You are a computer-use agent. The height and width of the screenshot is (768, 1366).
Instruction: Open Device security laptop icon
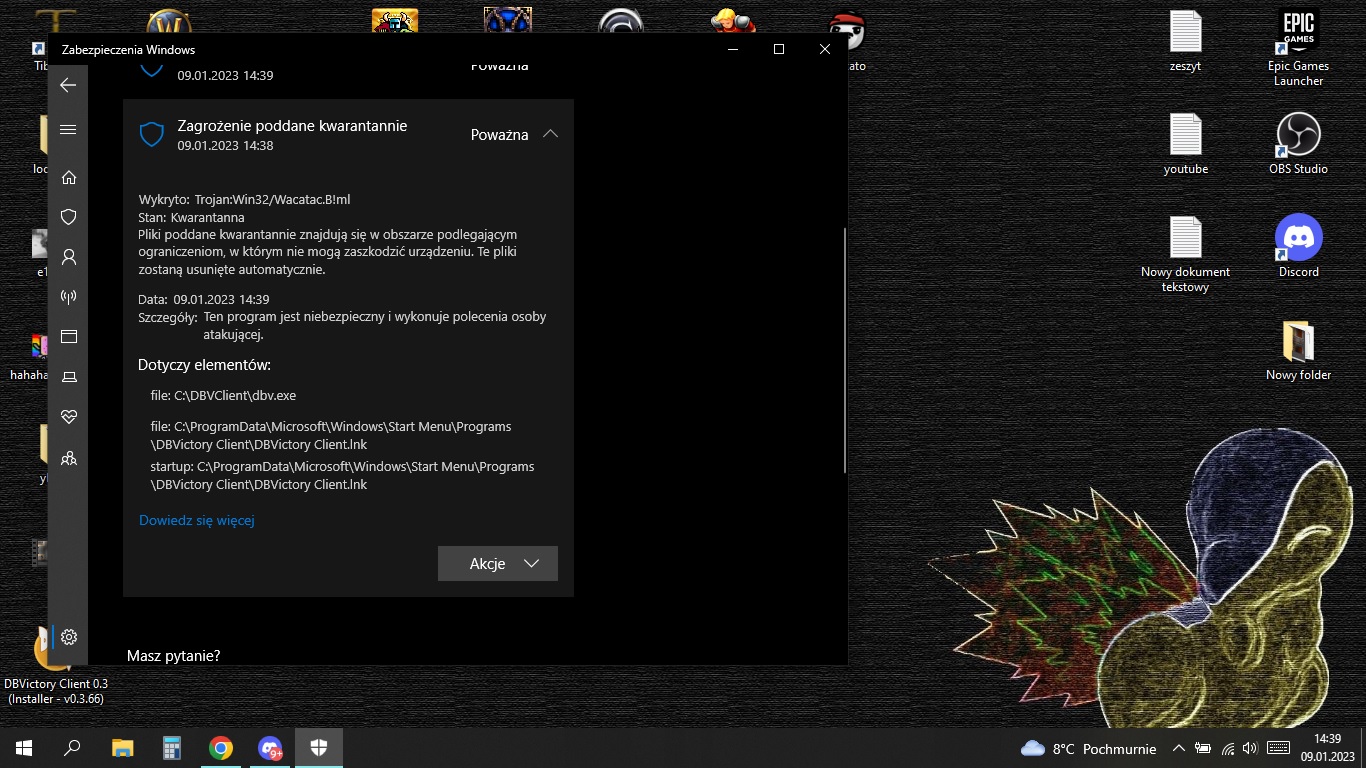(68, 377)
